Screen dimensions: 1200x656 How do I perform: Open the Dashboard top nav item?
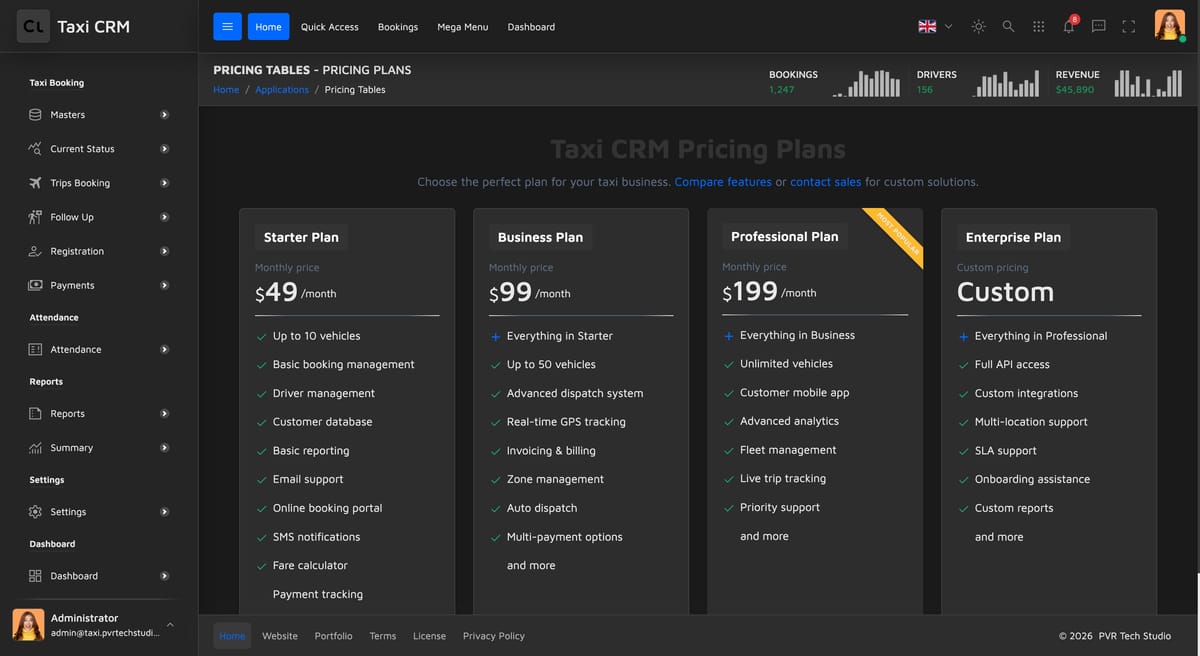(x=531, y=27)
